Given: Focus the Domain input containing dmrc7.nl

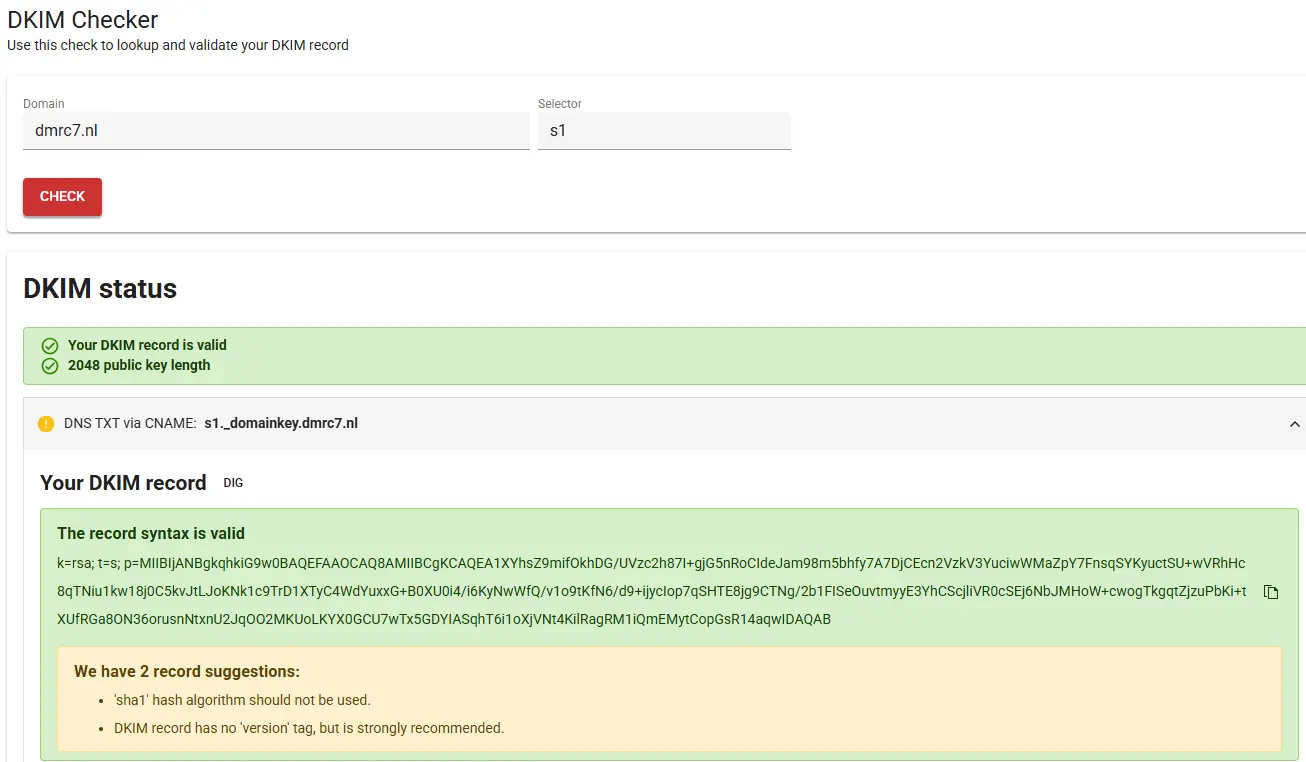Looking at the screenshot, I should pyautogui.click(x=275, y=131).
